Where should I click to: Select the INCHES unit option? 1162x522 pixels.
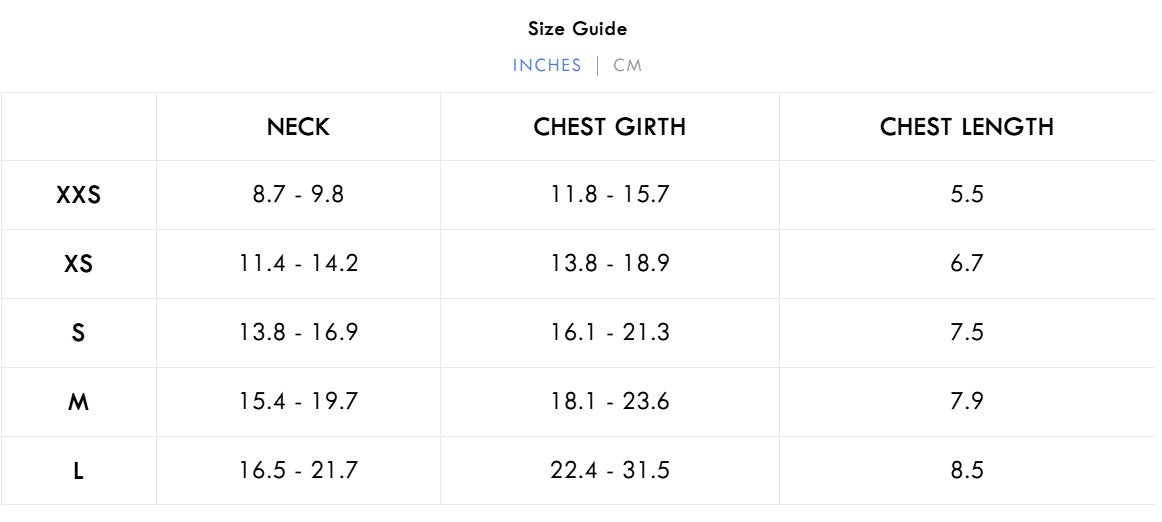pos(547,66)
